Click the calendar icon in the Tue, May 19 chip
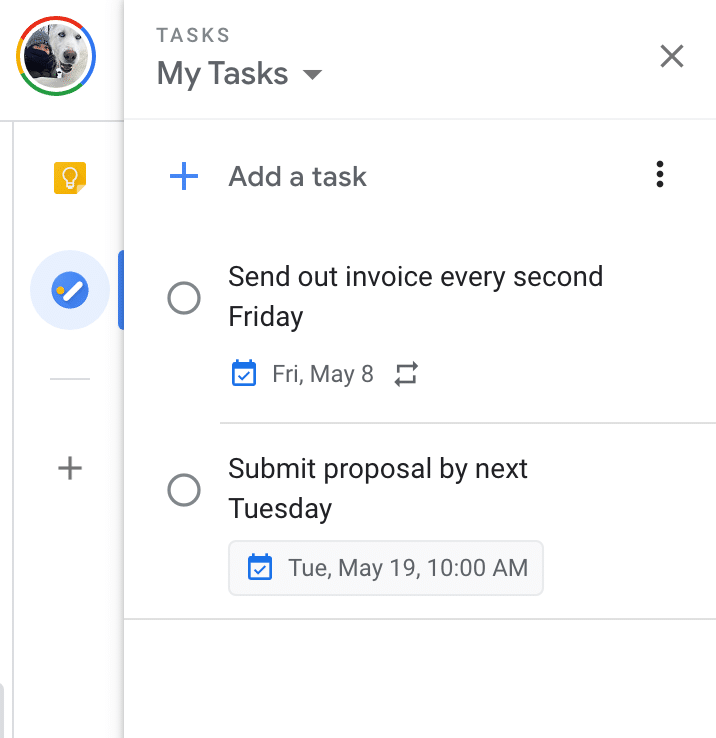The image size is (716, 738). tap(259, 568)
